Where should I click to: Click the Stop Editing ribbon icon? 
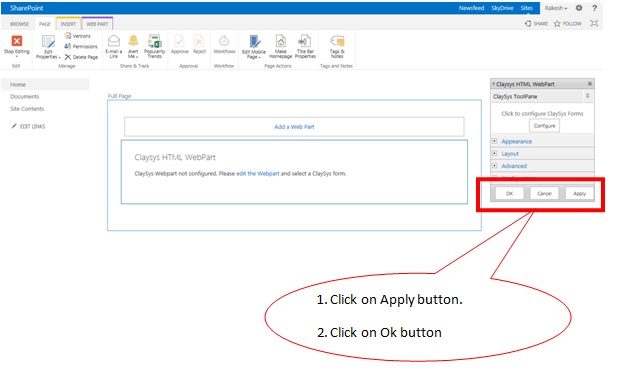tap(17, 45)
